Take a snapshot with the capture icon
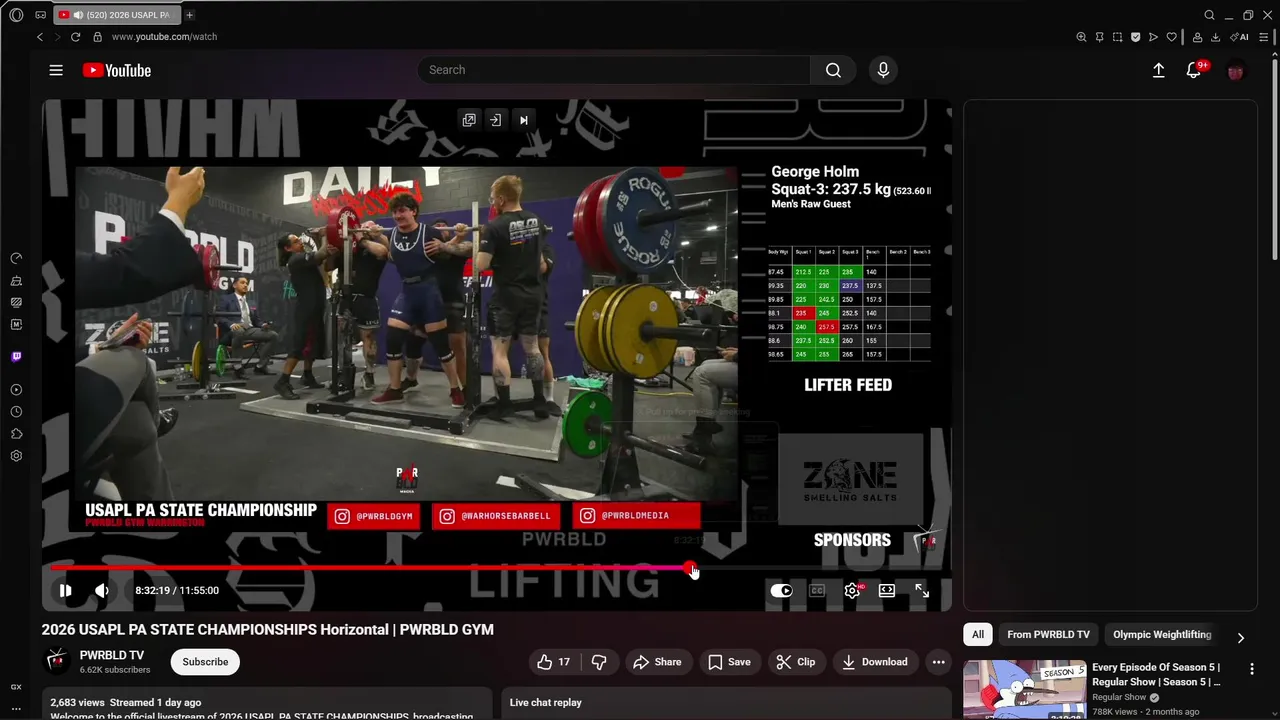The height and width of the screenshot is (720, 1280). coord(1117,37)
